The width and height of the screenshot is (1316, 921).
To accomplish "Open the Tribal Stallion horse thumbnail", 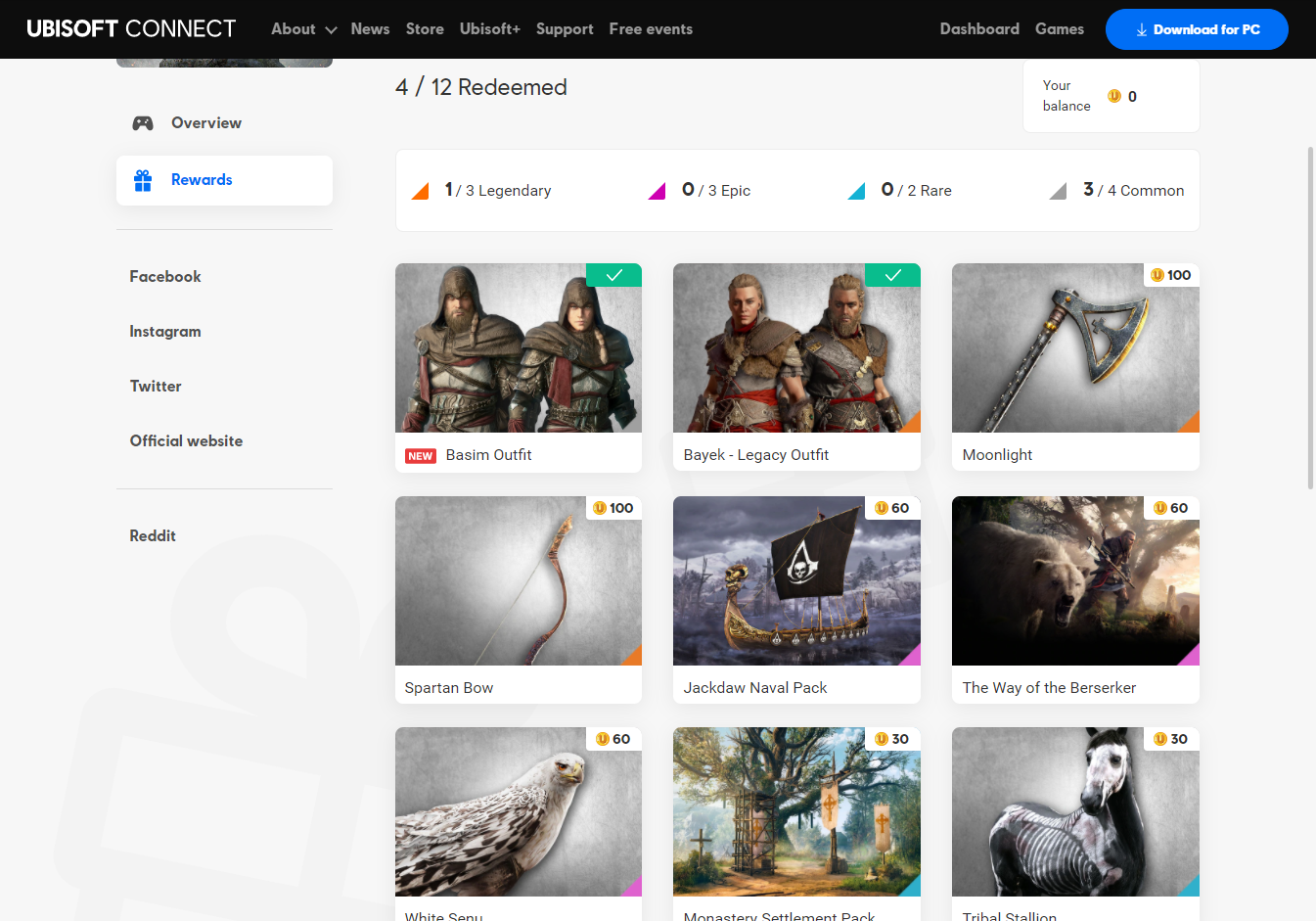I will pyautogui.click(x=1075, y=812).
